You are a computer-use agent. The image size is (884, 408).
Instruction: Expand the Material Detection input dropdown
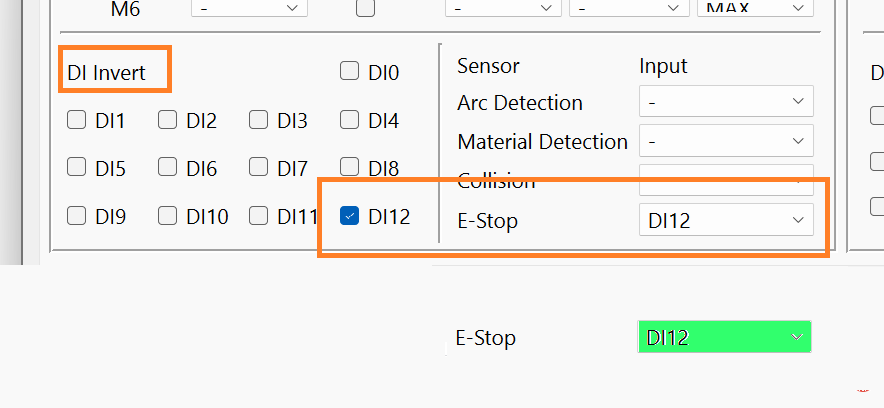(726, 142)
